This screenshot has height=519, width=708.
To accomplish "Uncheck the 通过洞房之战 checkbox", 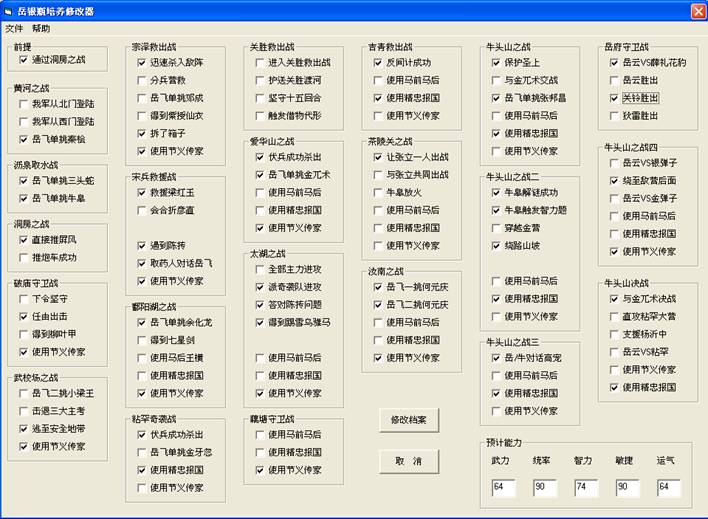I will 24,60.
